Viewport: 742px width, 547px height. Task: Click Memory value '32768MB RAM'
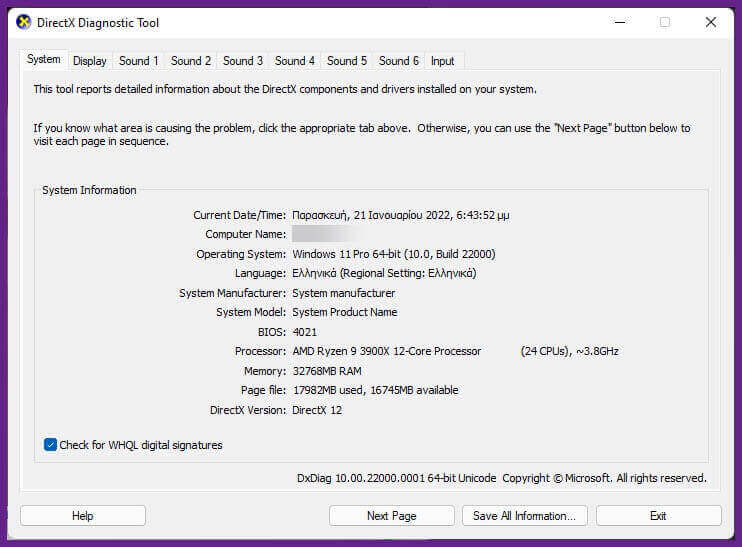click(x=327, y=371)
